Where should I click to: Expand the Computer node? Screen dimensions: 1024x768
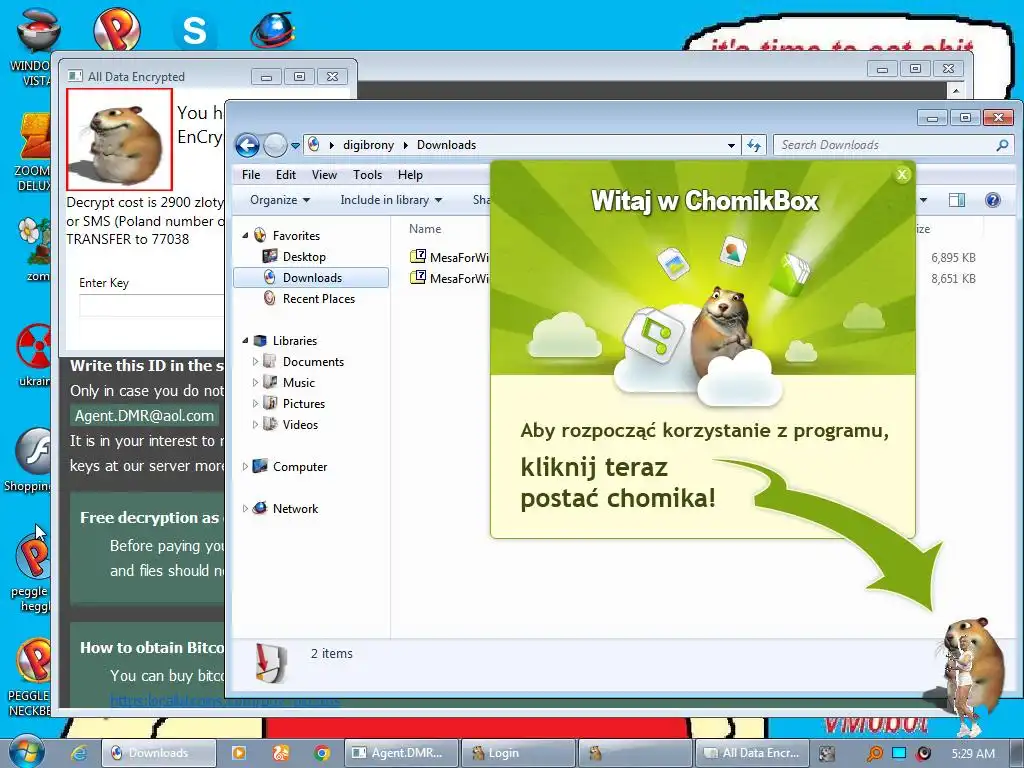246,466
